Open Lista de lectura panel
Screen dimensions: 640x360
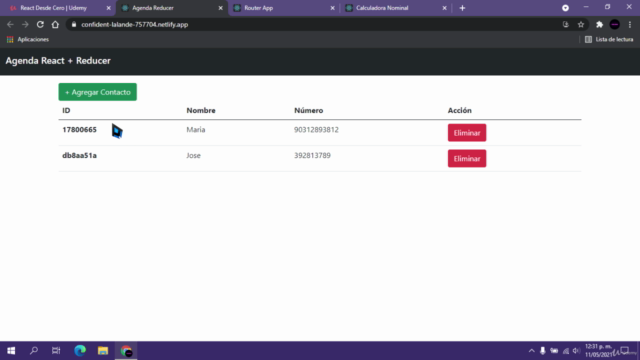(x=609, y=40)
